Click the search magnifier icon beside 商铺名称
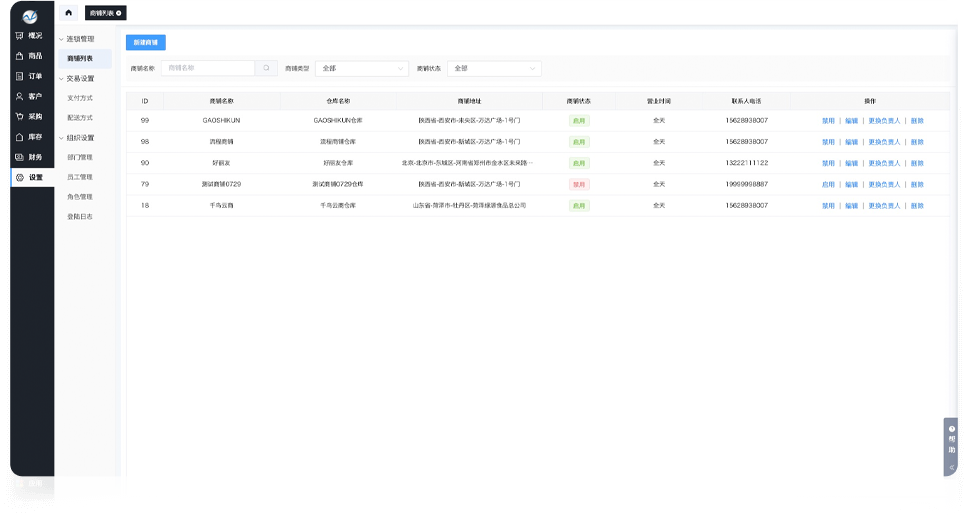The image size is (969, 515). [266, 68]
